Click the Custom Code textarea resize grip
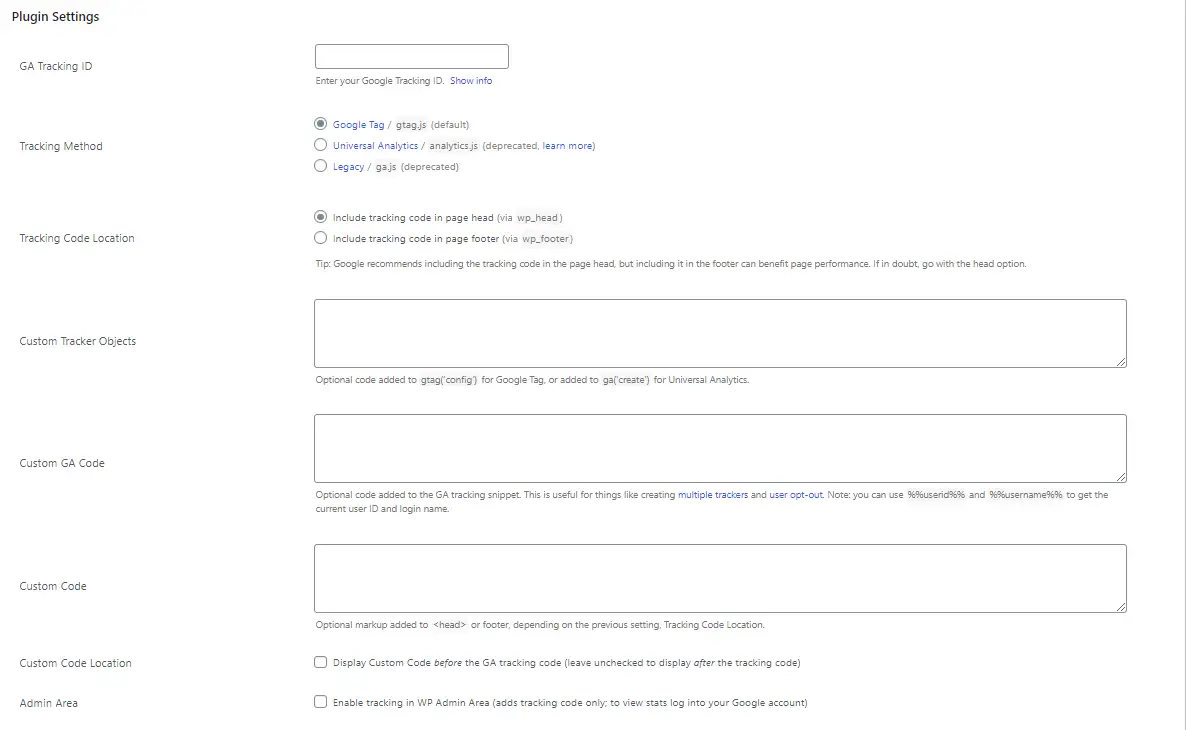Viewport: 1186px width, 730px height. 1123,608
